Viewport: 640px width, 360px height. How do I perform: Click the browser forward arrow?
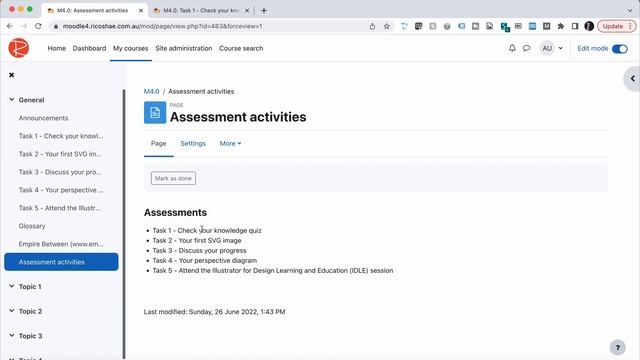[24, 26]
